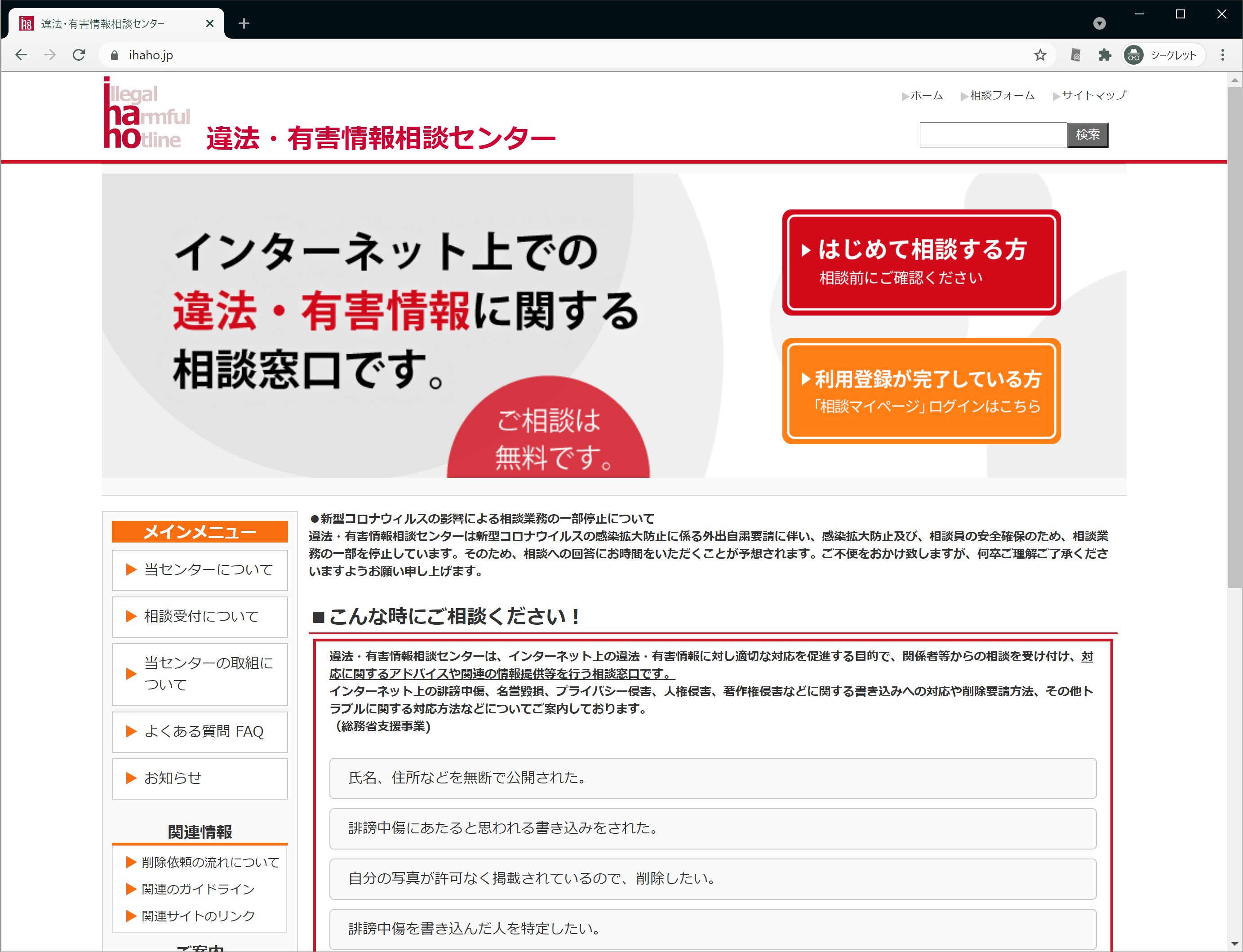1243x952 pixels.
Task: Open Chrome three-dot menu
Action: [x=1222, y=55]
